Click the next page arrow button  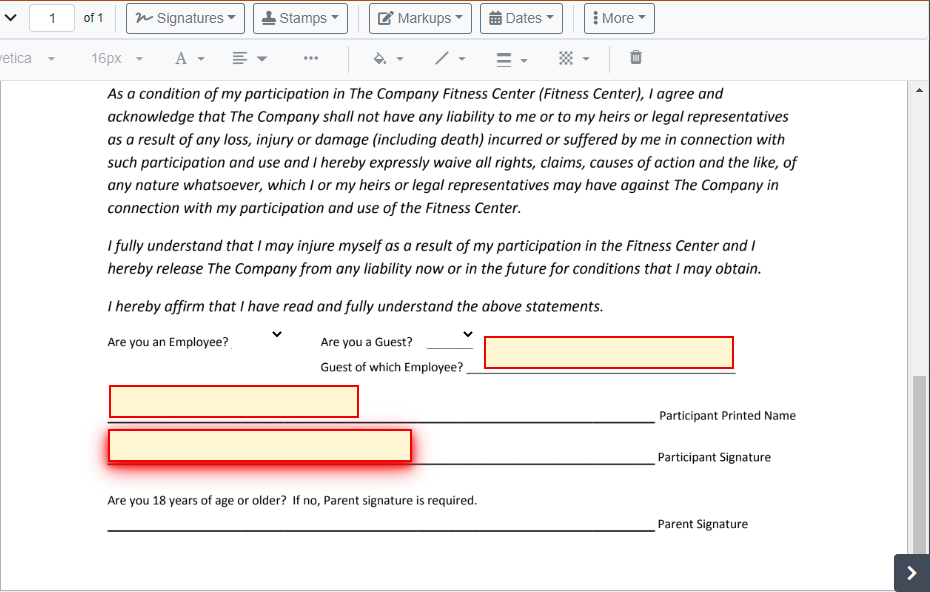pyautogui.click(x=910, y=572)
